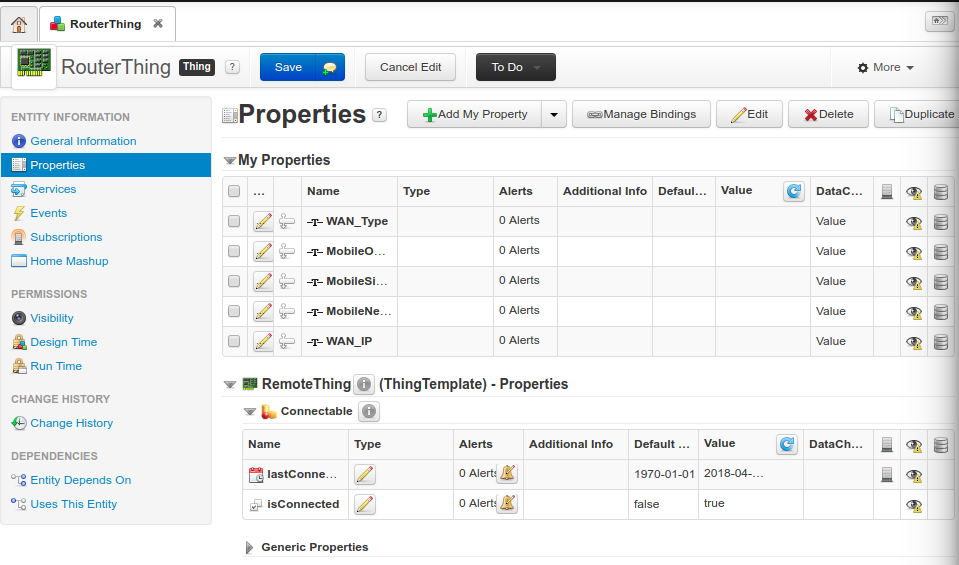Check the WAN_Type row checkbox
959x565 pixels.
point(234,221)
